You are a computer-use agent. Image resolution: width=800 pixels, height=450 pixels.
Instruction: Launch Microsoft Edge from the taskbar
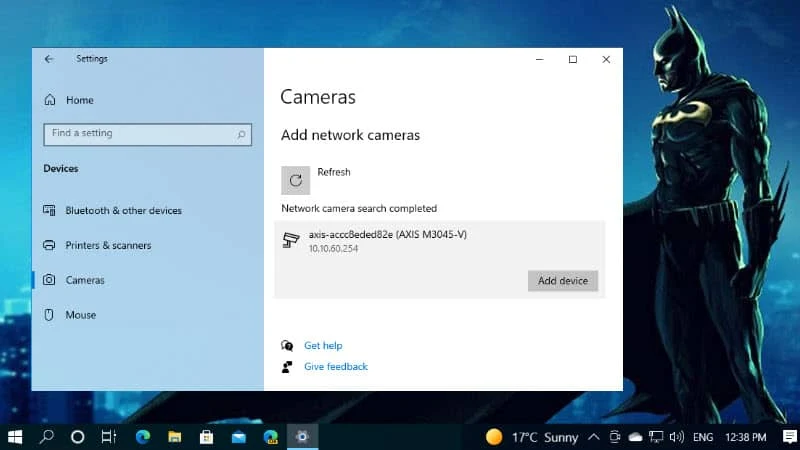pos(143,437)
